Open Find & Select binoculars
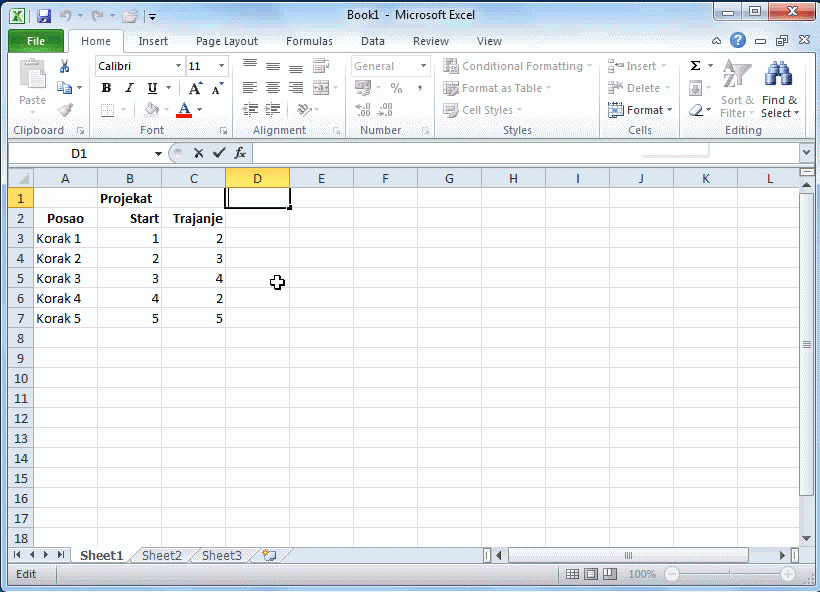The height and width of the screenshot is (592, 820). 779,87
